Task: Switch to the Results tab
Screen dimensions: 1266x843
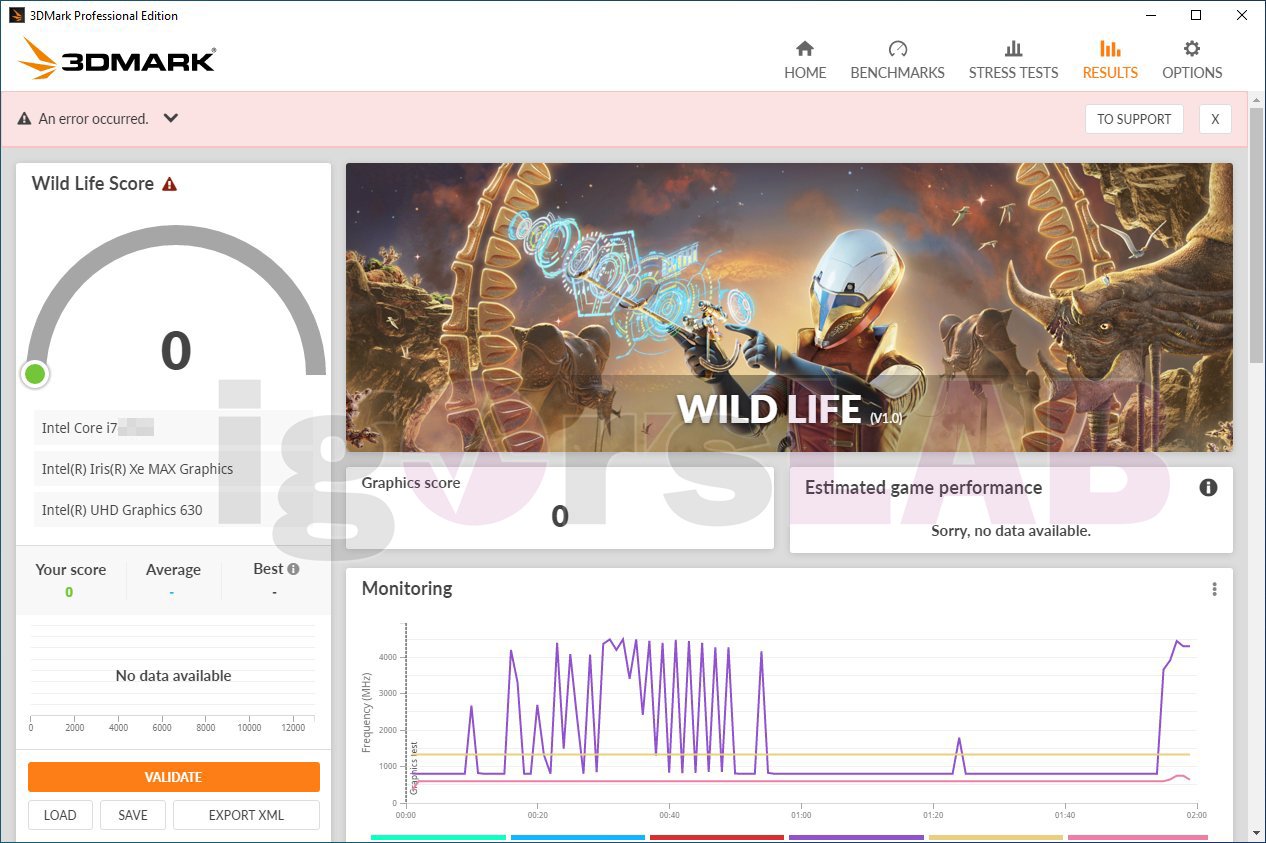Action: pos(1110,60)
